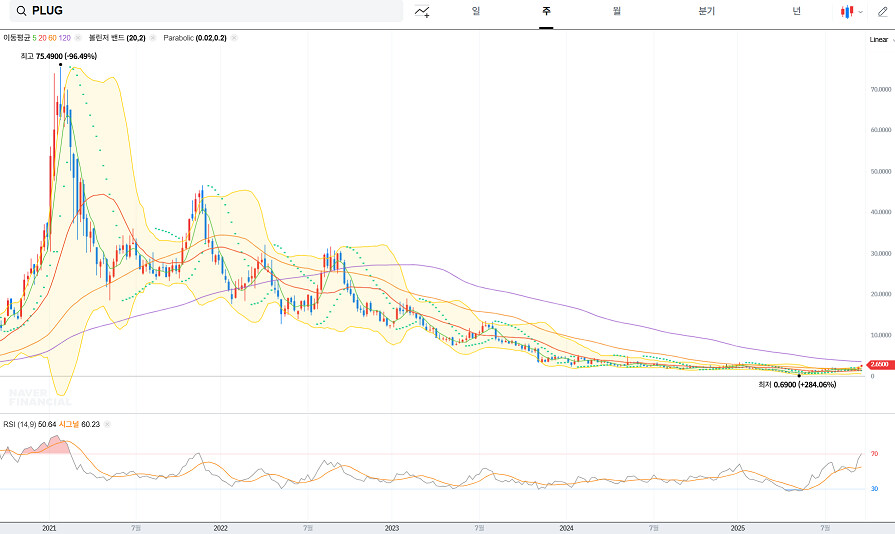
Task: Remove the moving average (이동평균) indicator
Action: [x=78, y=38]
